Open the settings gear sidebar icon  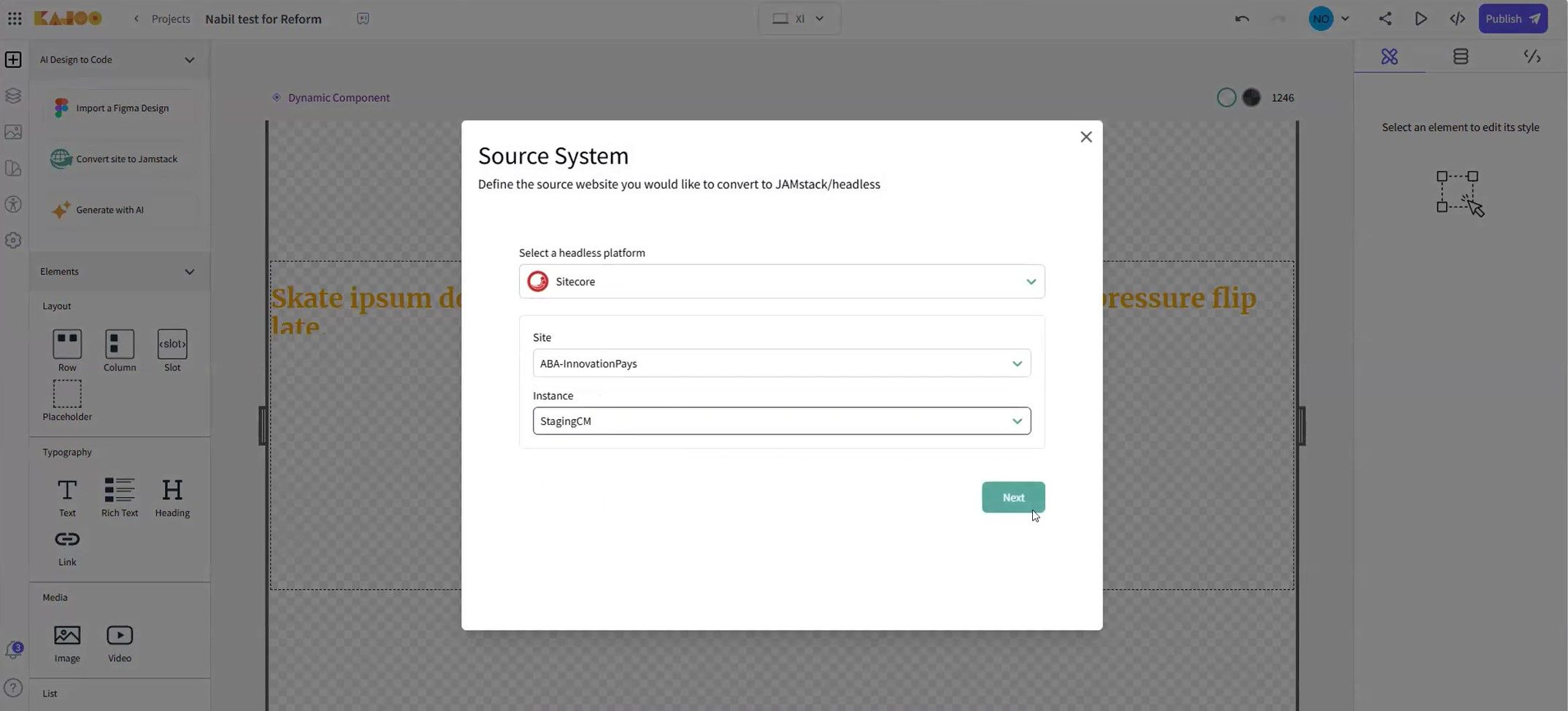click(x=13, y=240)
